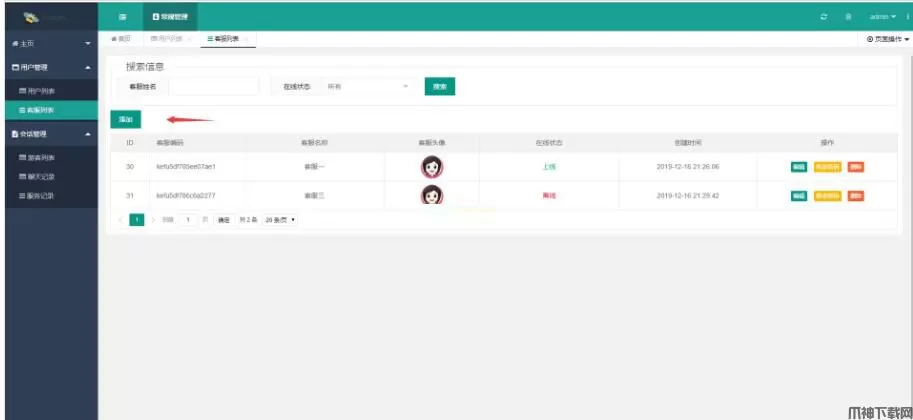Collapse the 用户管理 sidebar group
This screenshot has width=913, height=420.
(x=51, y=68)
